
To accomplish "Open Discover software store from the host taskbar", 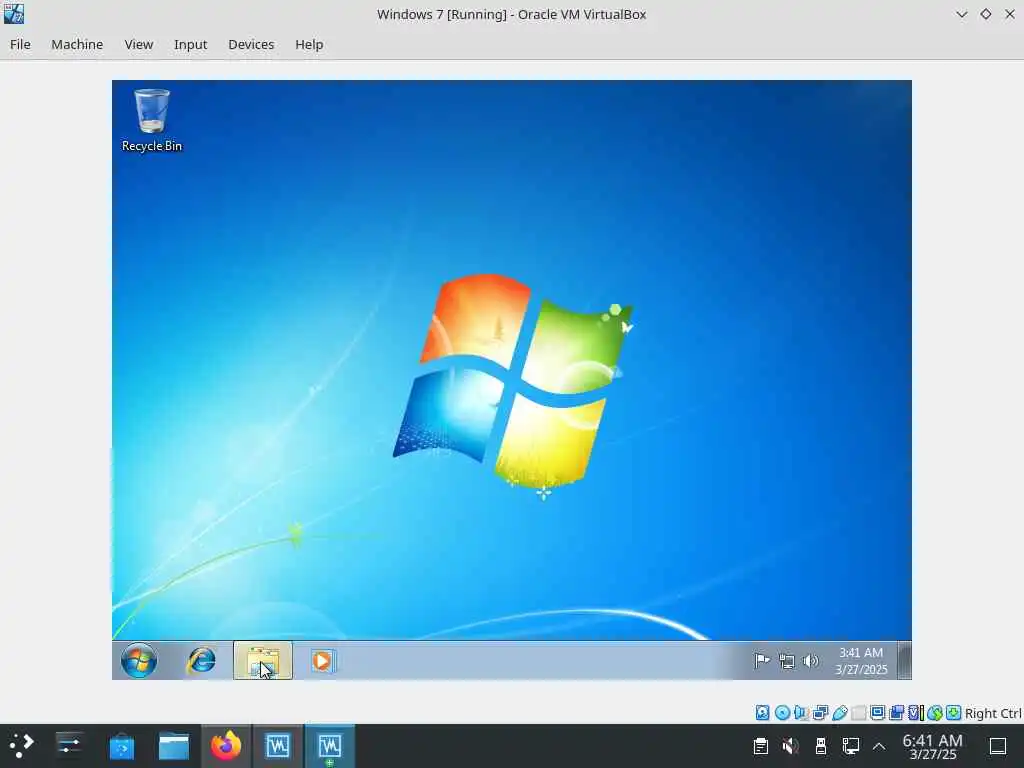I will click(121, 746).
